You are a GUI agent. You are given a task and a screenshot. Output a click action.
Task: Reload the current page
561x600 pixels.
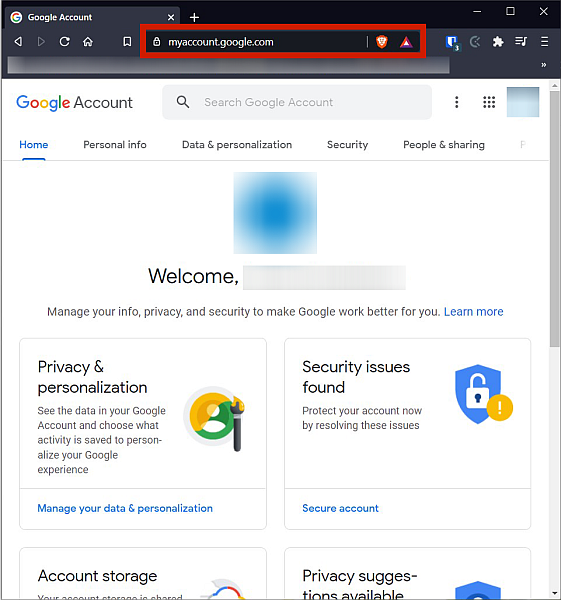[65, 41]
